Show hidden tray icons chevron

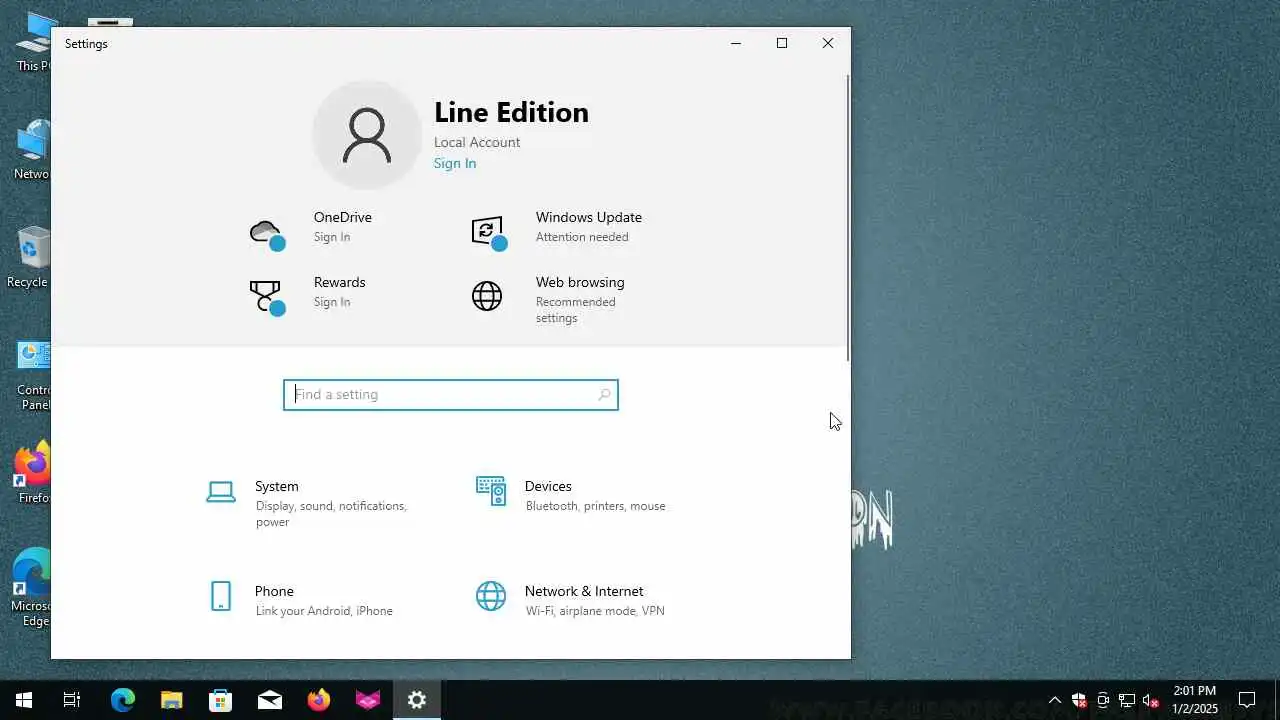[x=1055, y=700]
